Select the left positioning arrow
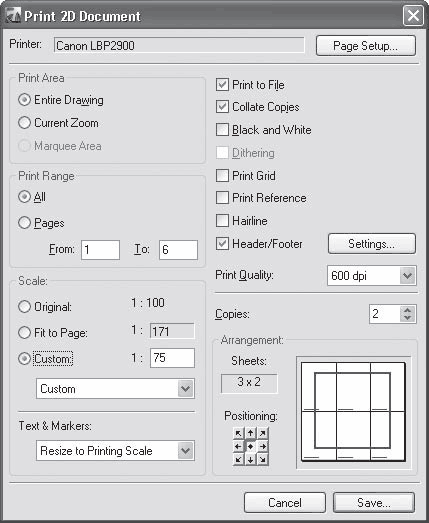Screen dimensions: 429x523 point(238,446)
